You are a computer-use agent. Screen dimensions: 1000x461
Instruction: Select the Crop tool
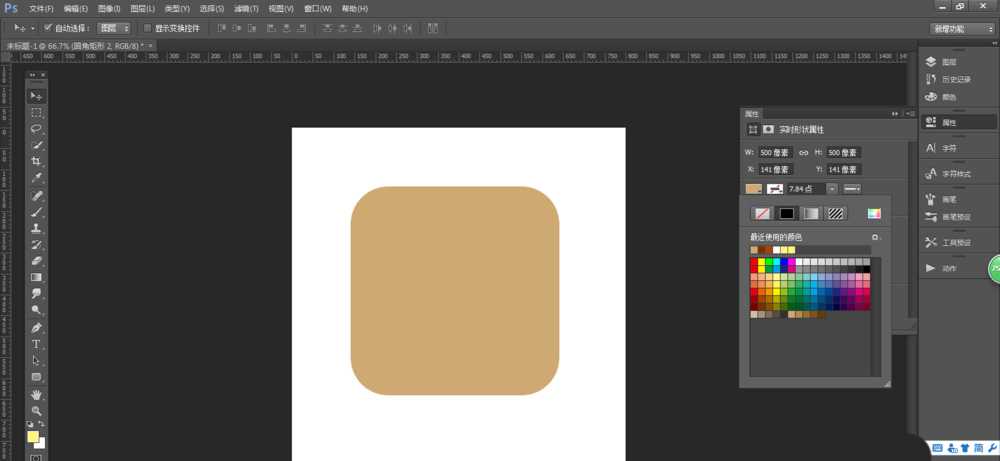tap(37, 162)
